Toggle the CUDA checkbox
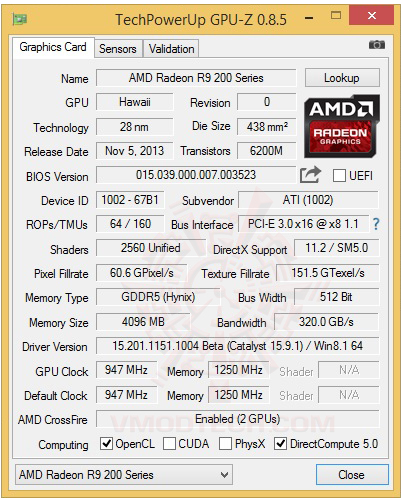The width and height of the screenshot is (402, 498). 169,443
